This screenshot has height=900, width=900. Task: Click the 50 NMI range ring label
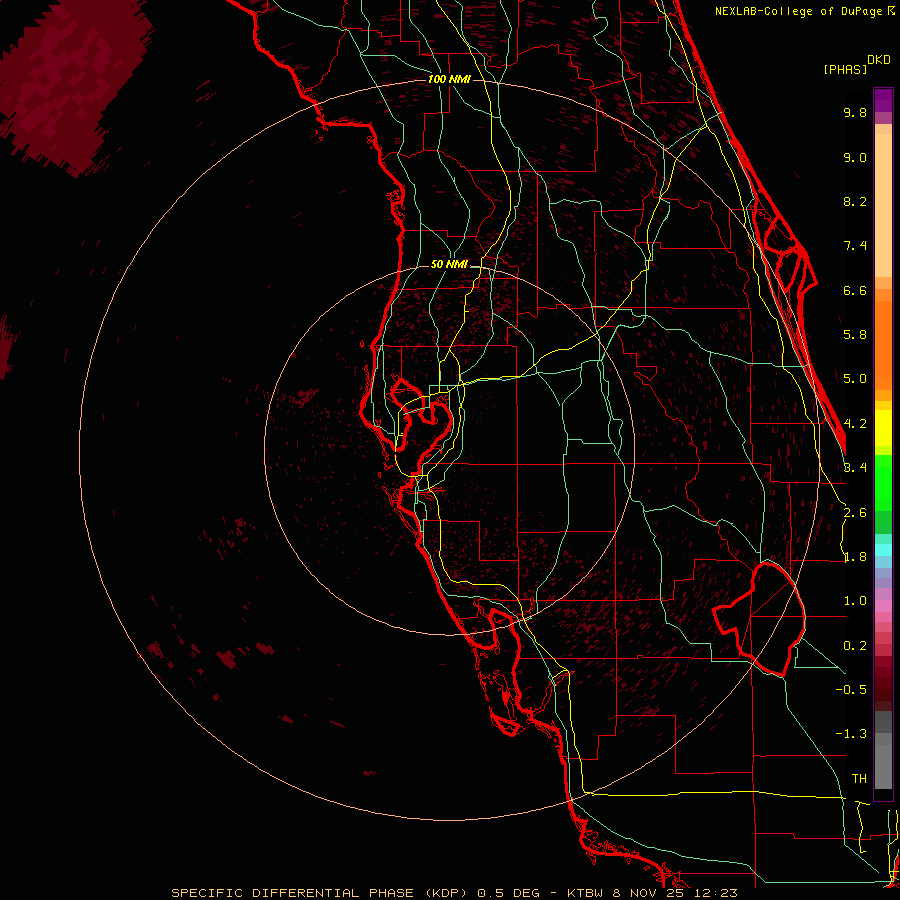coord(449,265)
